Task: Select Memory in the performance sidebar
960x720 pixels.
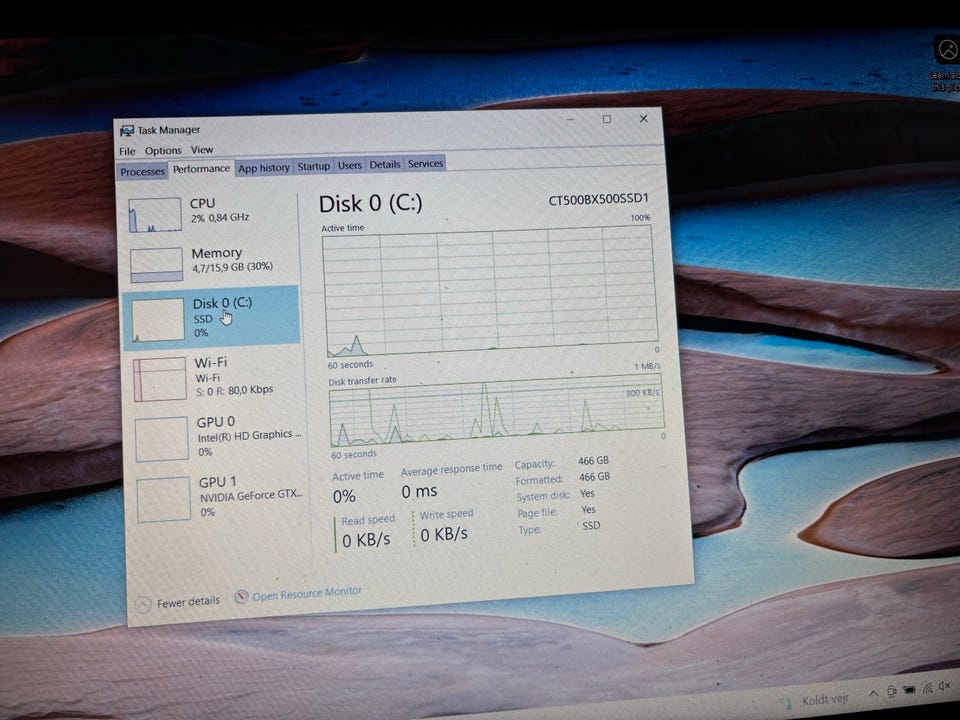Action: point(211,263)
